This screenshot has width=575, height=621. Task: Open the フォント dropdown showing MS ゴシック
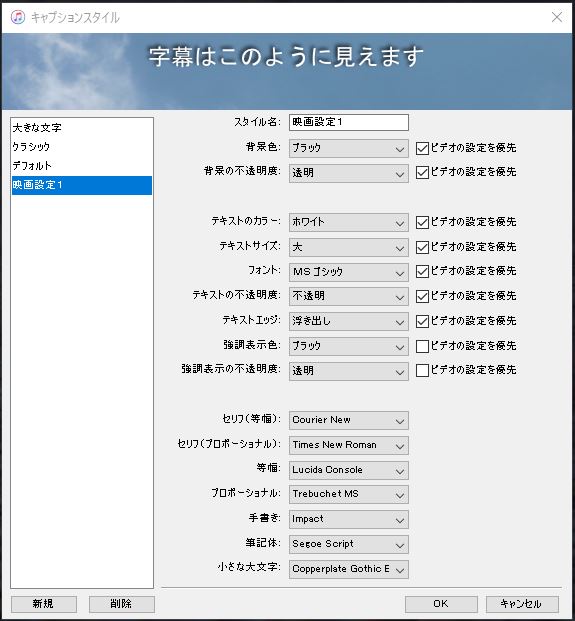pos(348,272)
